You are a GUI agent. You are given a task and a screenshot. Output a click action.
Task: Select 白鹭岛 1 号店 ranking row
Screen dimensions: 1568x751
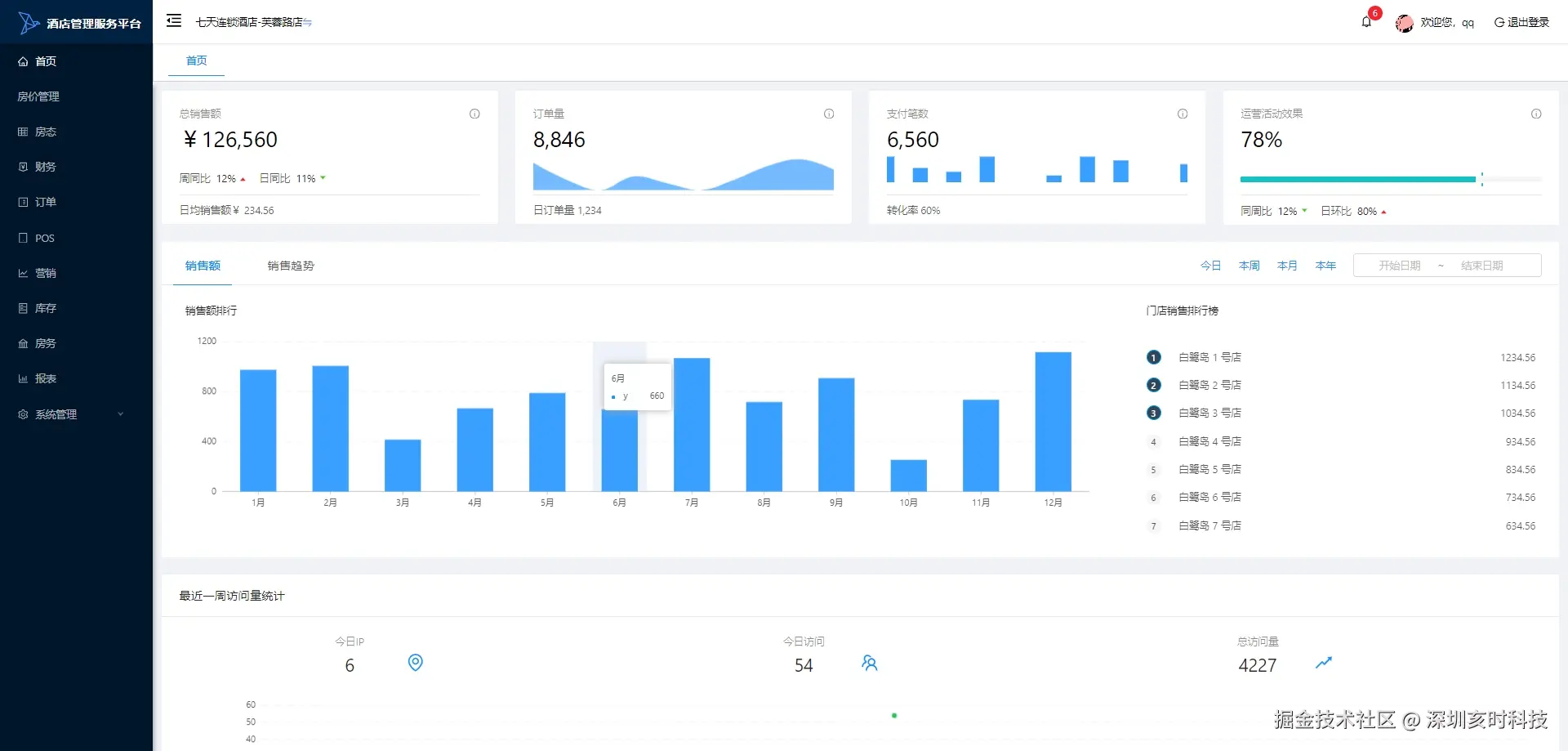[1340, 357]
